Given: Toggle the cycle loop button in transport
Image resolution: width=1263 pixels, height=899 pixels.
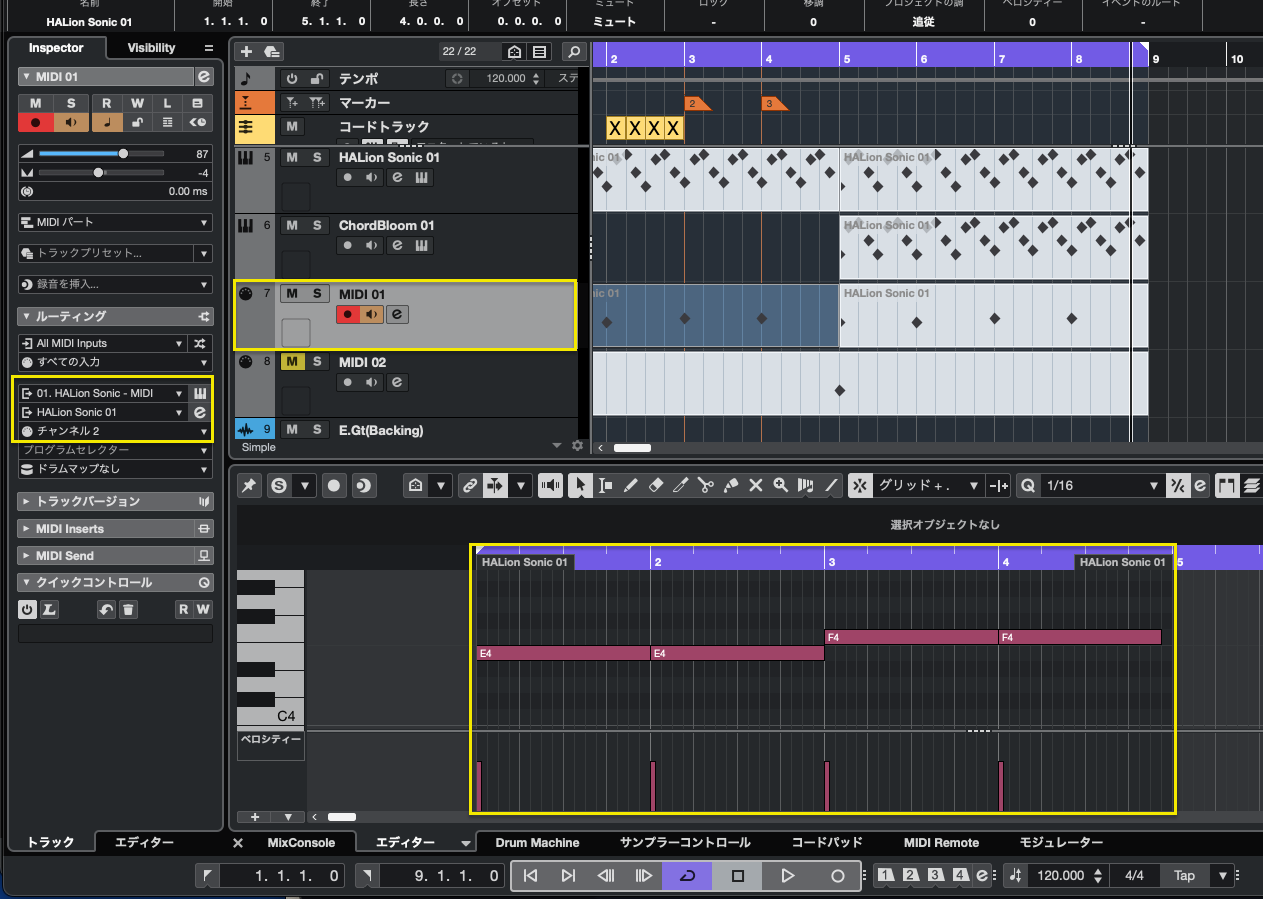Looking at the screenshot, I should coord(687,876).
